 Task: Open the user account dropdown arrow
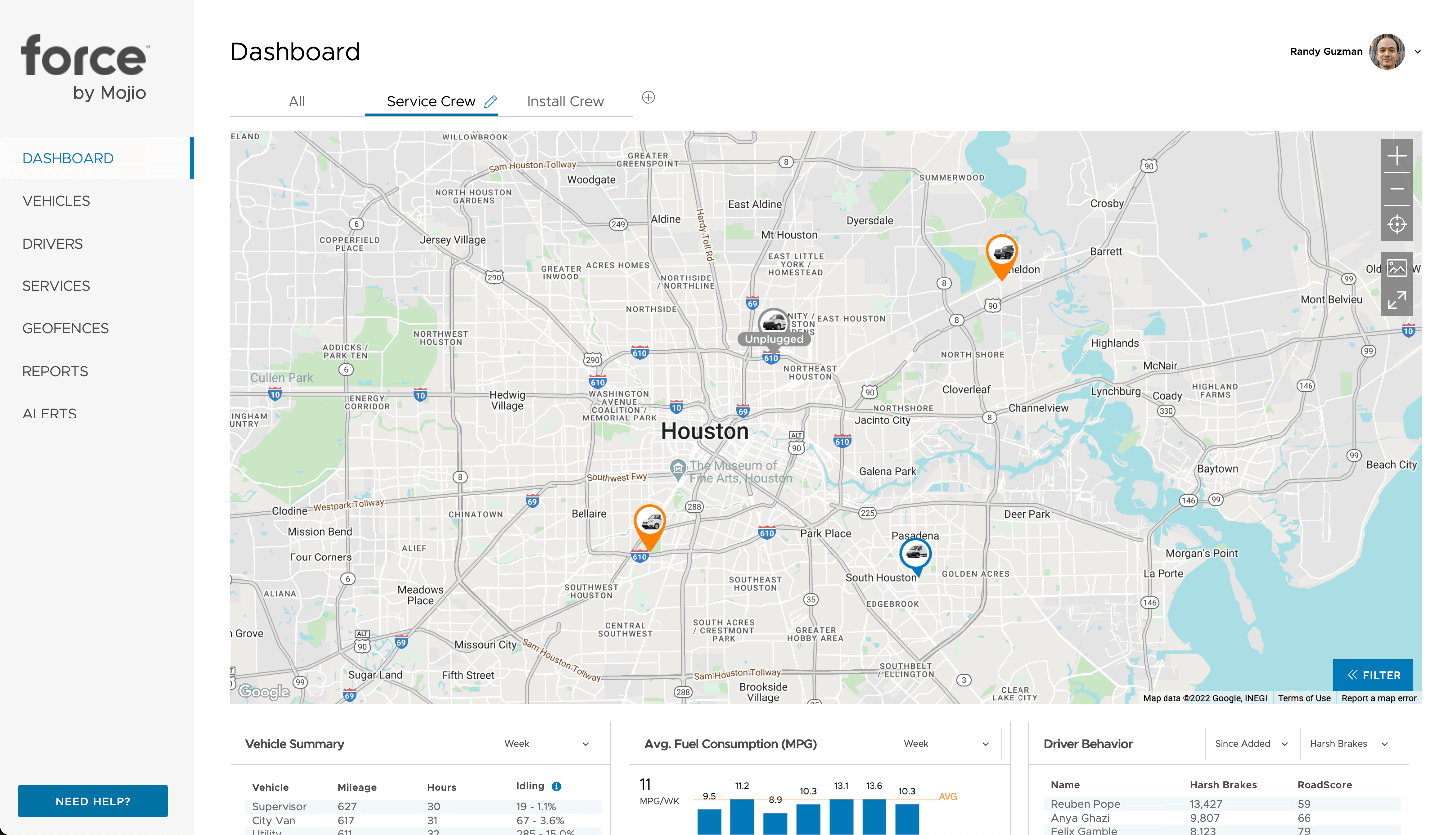point(1417,52)
